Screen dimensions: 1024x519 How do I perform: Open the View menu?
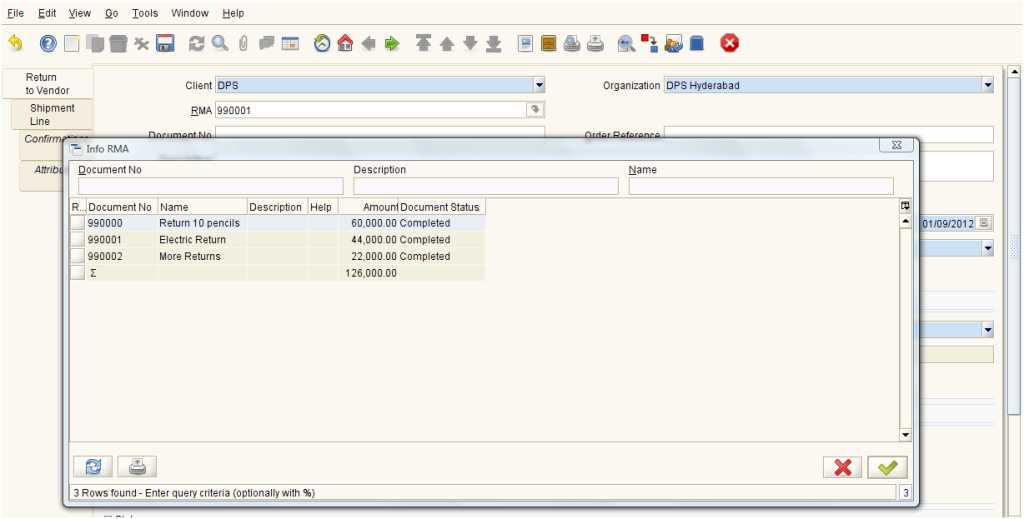[80, 13]
